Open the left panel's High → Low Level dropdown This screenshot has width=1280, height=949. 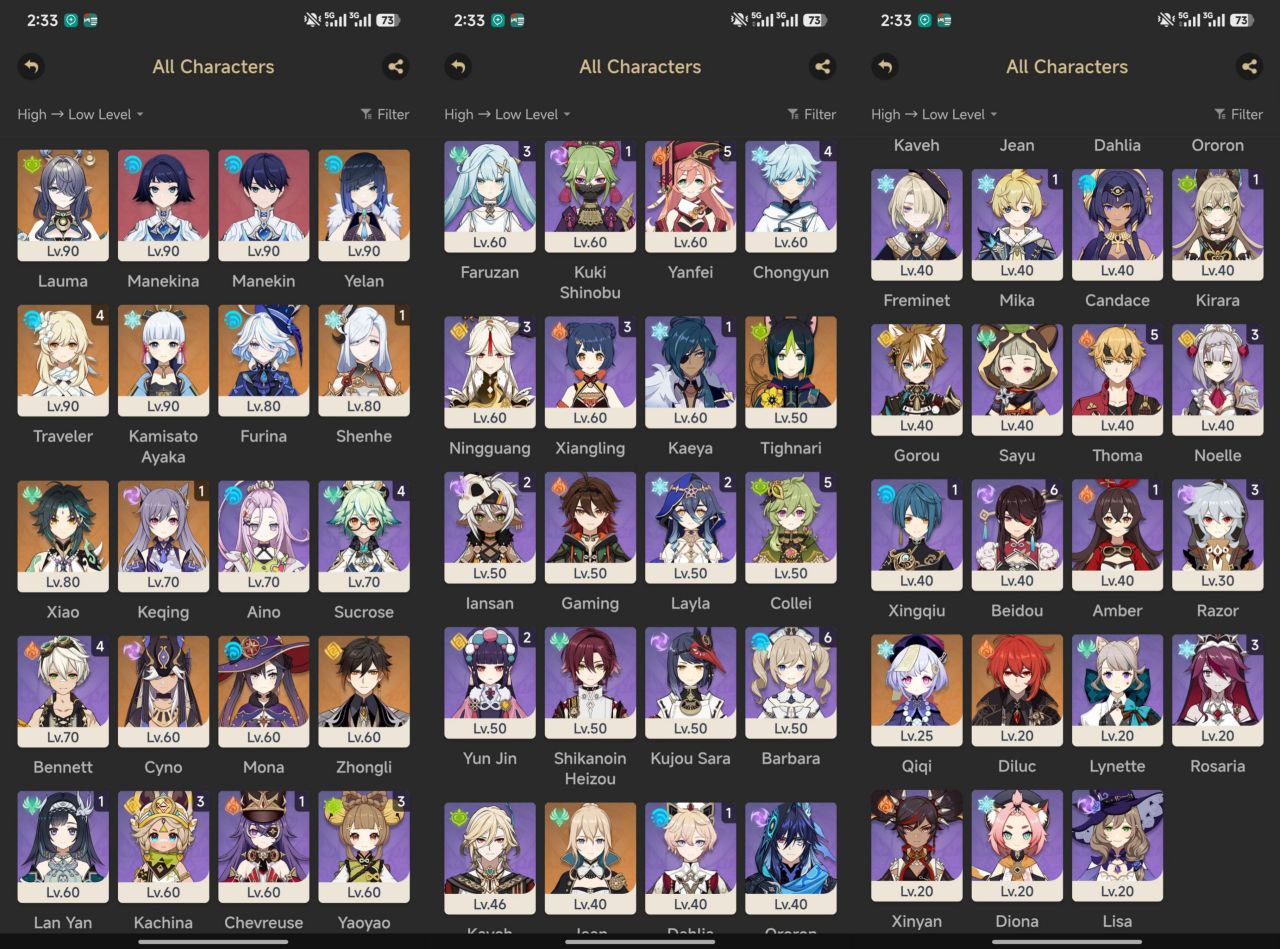click(x=80, y=114)
